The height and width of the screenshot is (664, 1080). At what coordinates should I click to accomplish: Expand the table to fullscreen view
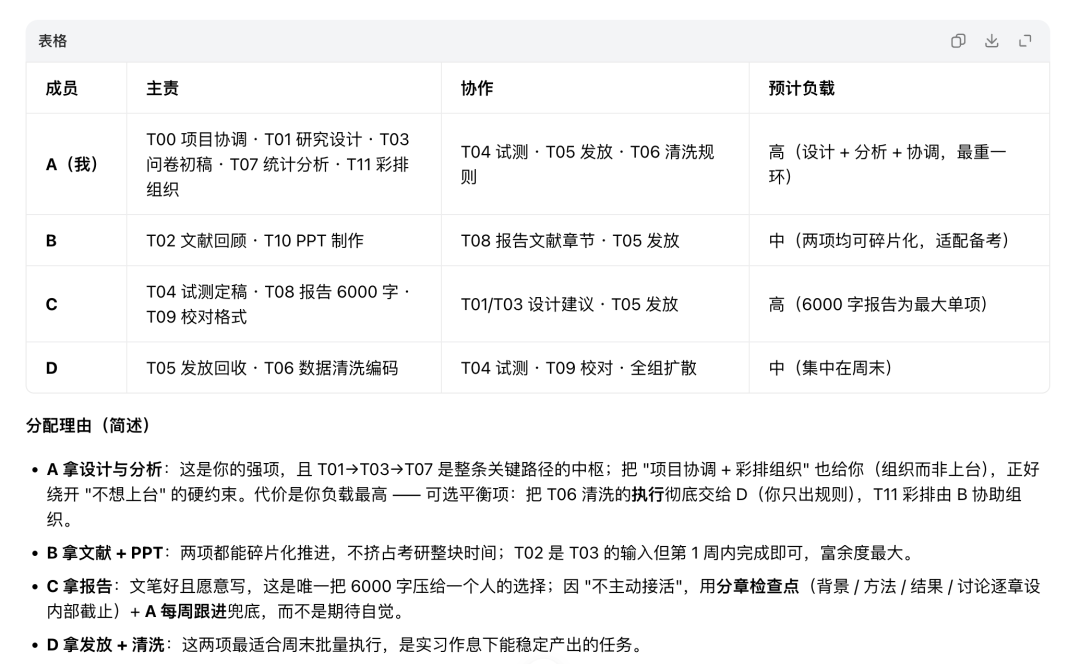pos(1025,41)
